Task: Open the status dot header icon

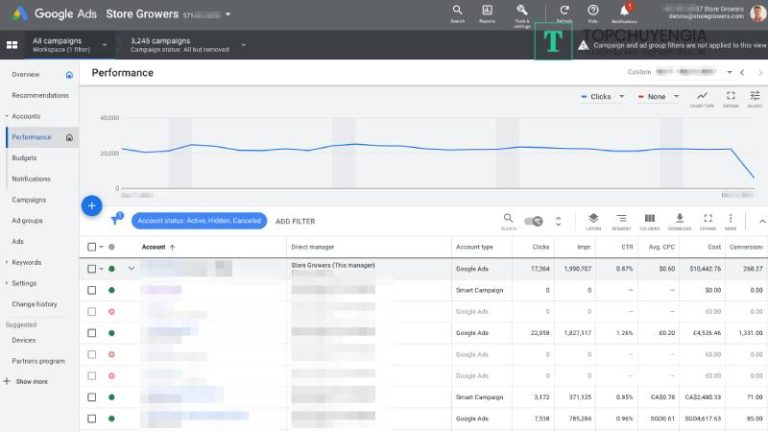Action: [x=112, y=247]
